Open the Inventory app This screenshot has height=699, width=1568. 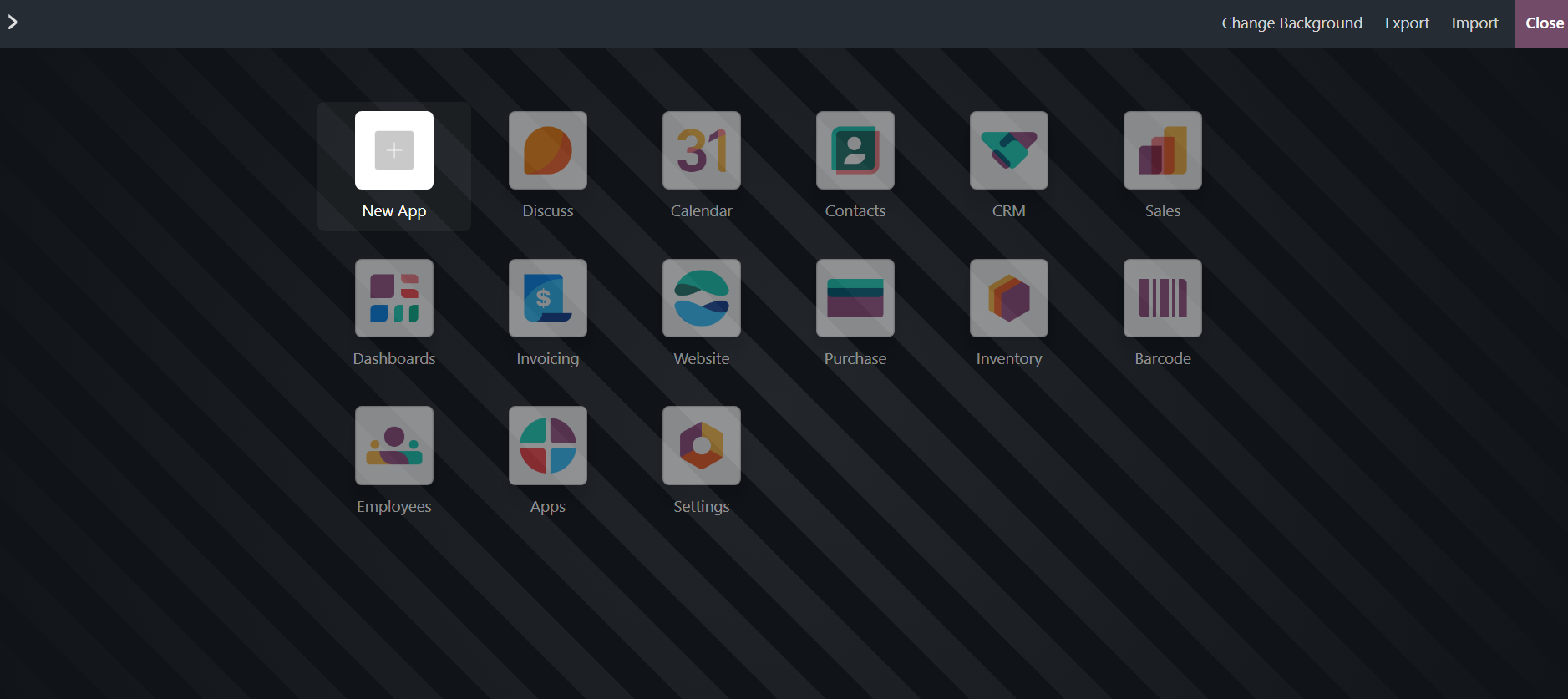click(x=1008, y=299)
